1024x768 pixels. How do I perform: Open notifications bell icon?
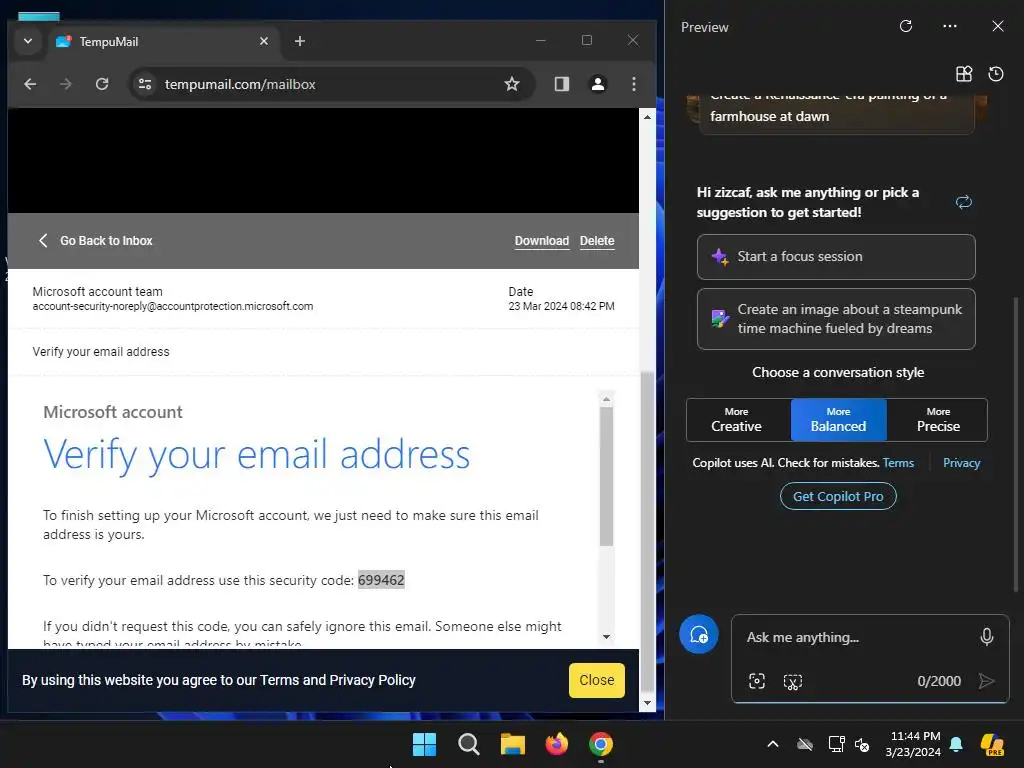coord(956,744)
